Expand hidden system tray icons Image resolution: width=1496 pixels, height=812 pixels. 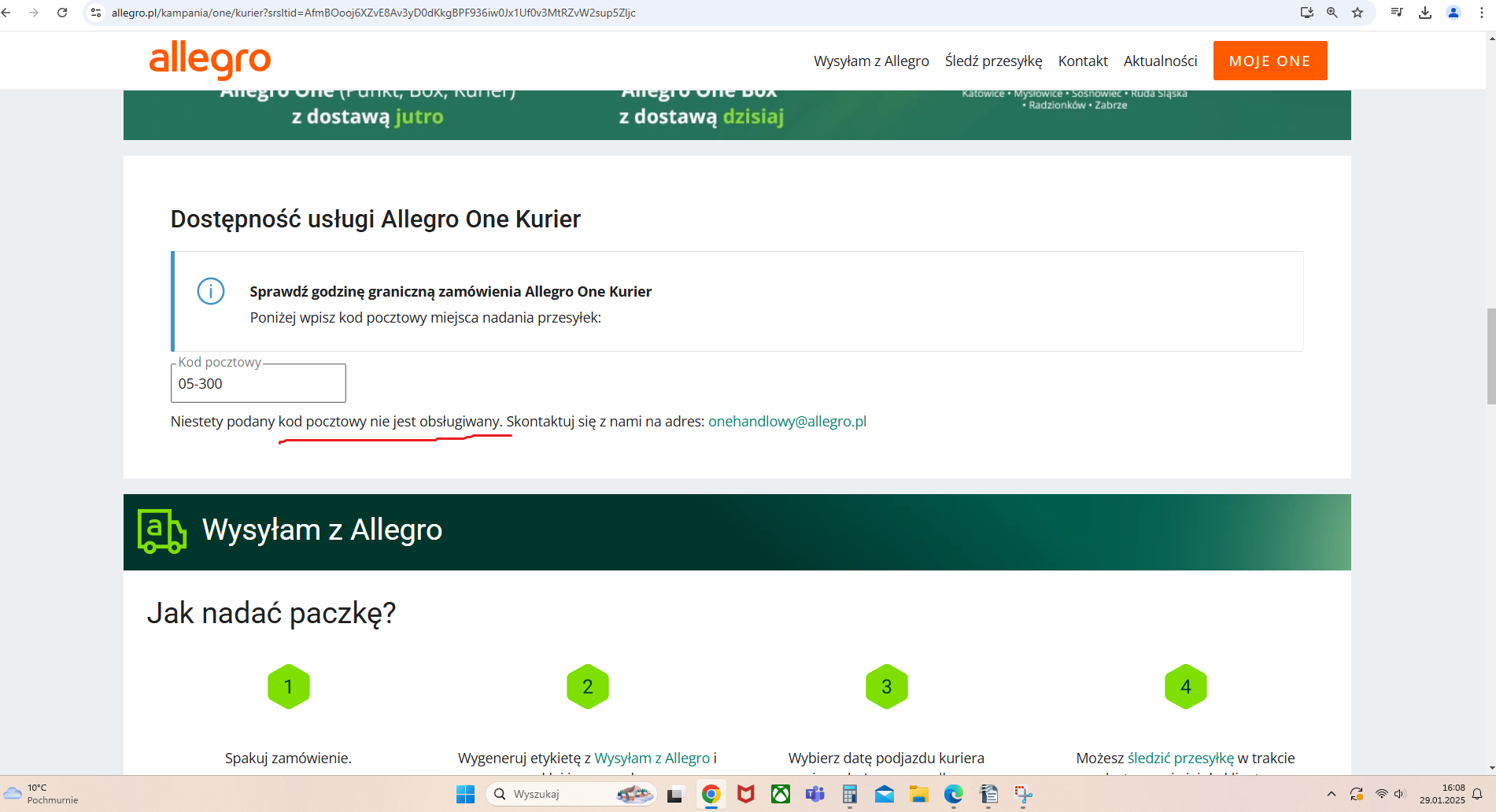1331,794
